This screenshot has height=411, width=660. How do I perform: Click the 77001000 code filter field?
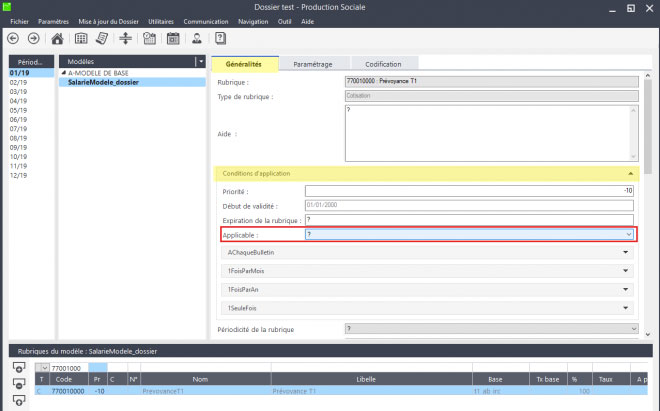(69, 368)
